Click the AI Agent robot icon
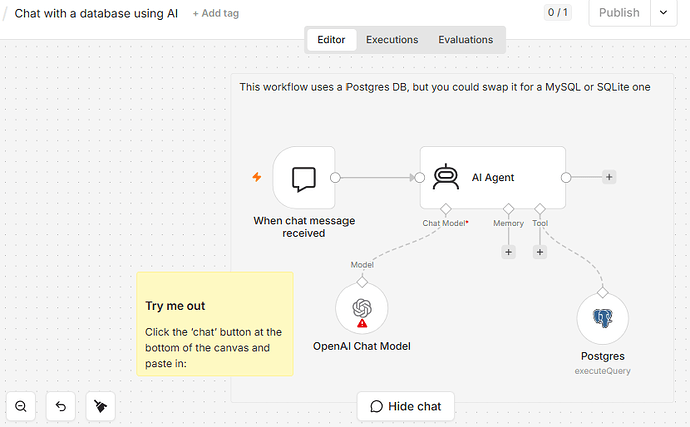 446,177
